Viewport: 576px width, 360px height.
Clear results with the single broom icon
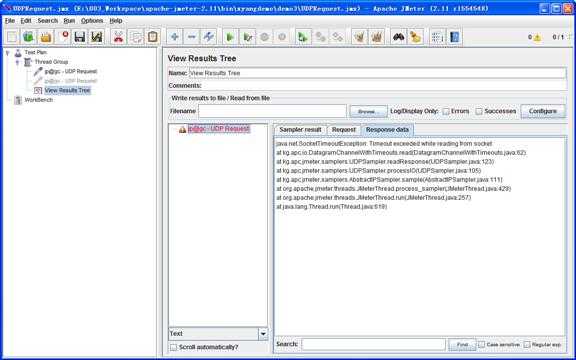[359, 37]
